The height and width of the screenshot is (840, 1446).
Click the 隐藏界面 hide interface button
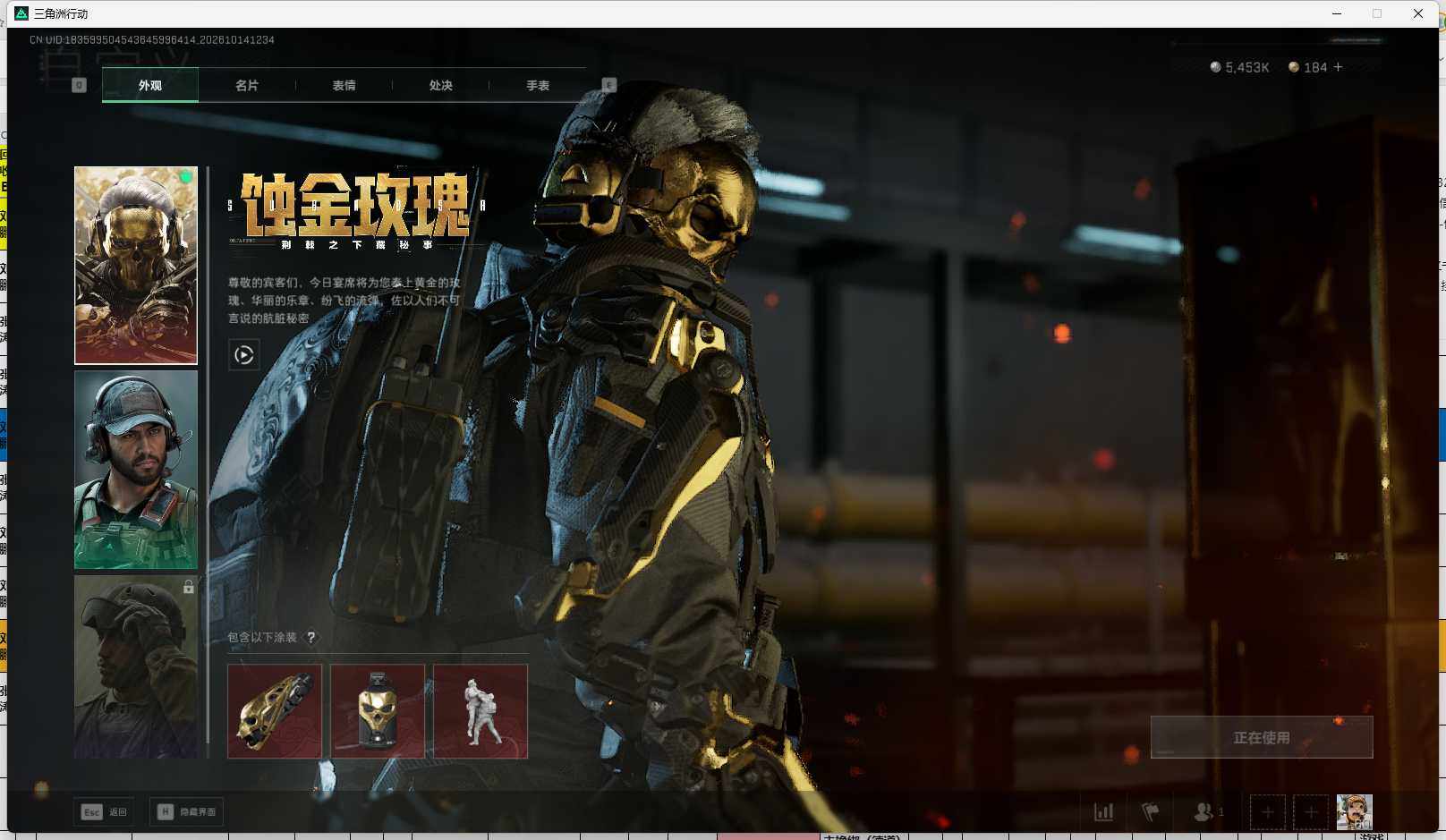pos(187,812)
